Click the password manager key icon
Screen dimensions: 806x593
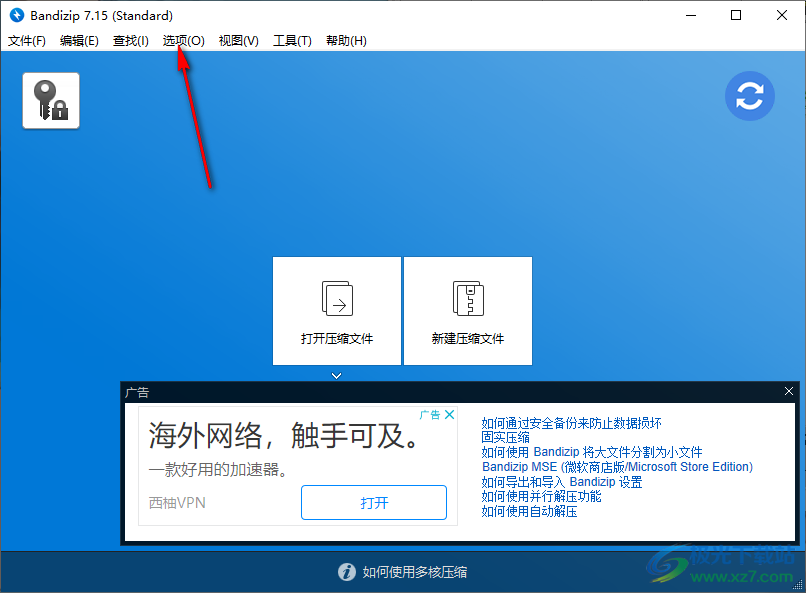51,101
